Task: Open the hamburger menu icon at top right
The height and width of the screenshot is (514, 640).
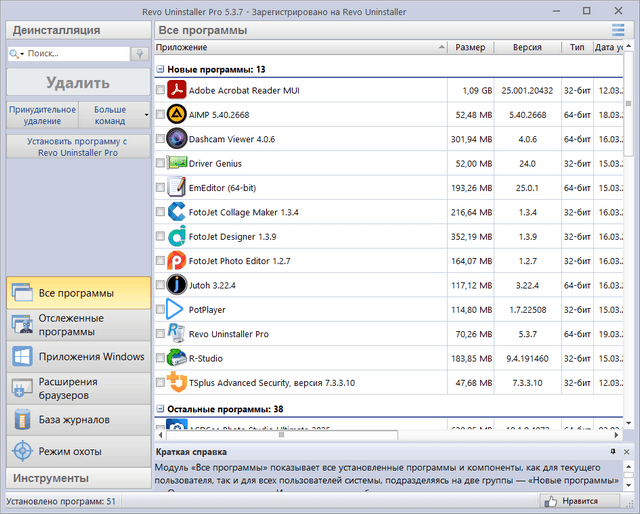Action: point(618,31)
